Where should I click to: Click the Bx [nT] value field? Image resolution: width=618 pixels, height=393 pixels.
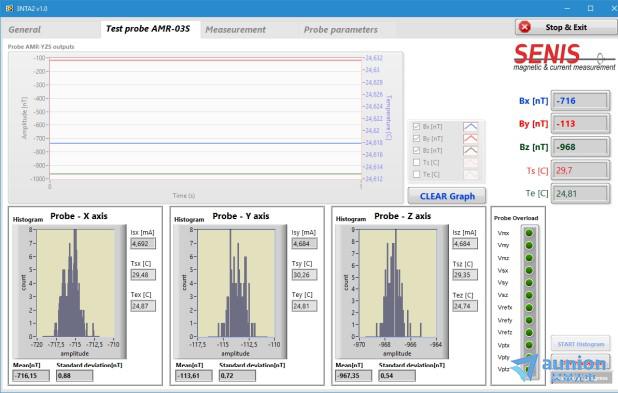pyautogui.click(x=580, y=101)
